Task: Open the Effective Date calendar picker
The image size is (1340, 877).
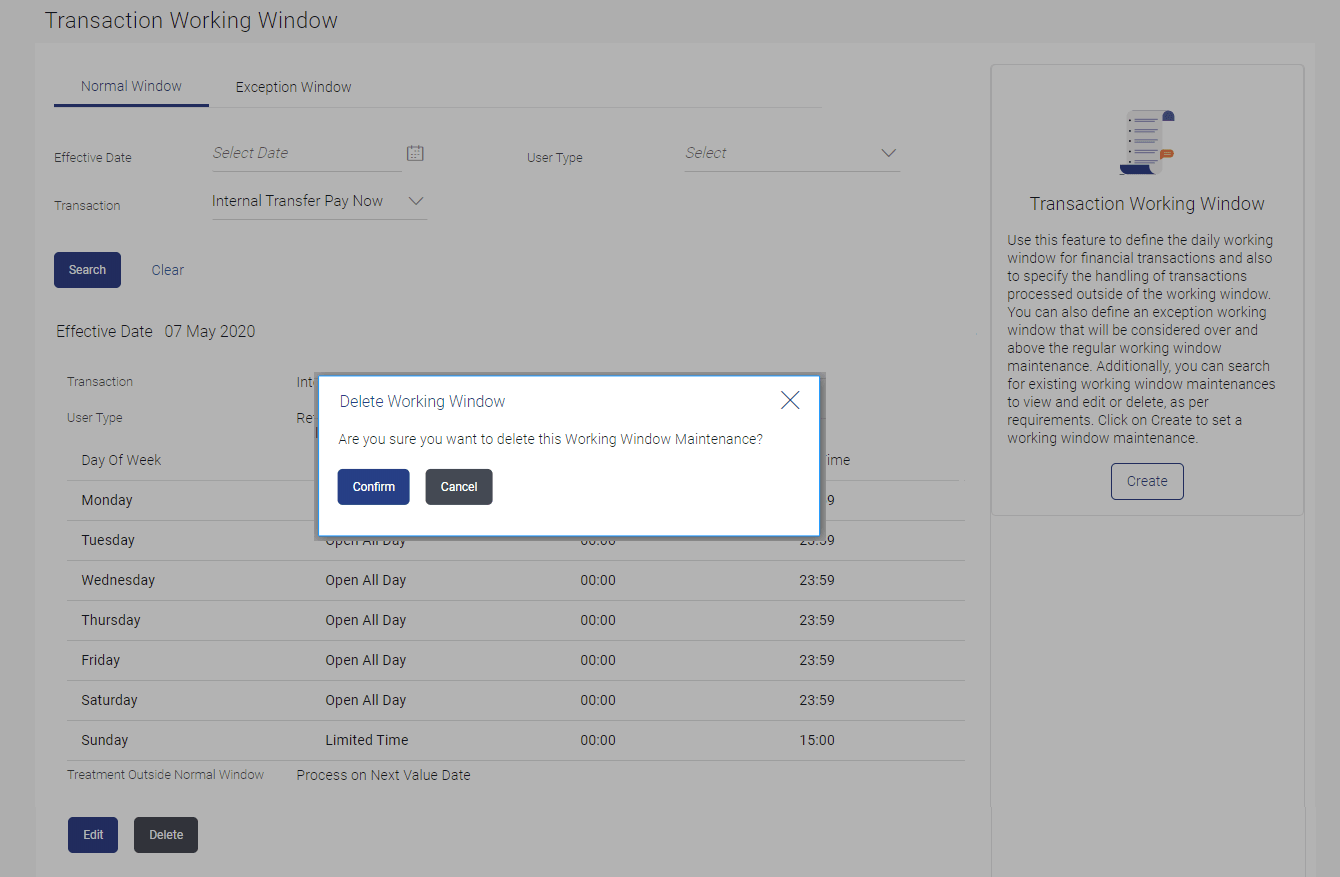Action: click(415, 153)
